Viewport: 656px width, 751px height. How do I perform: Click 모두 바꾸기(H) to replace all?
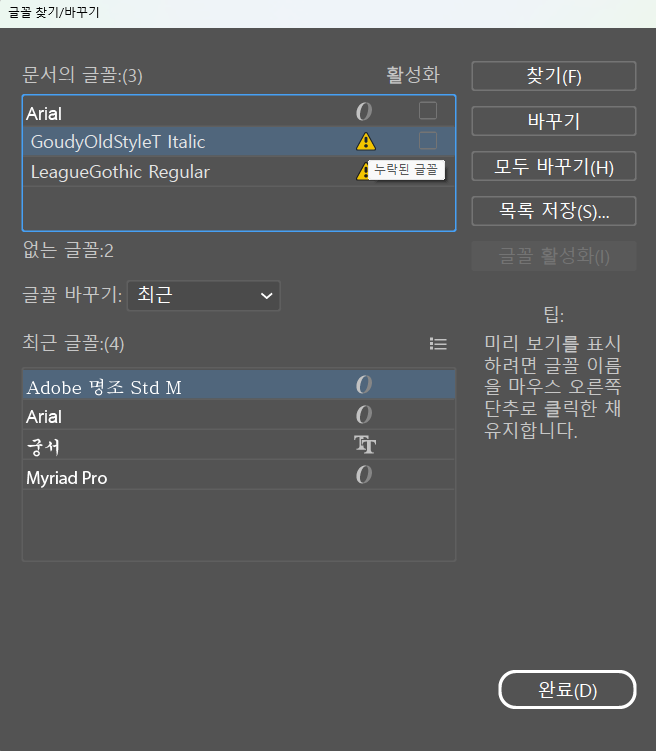click(x=554, y=166)
